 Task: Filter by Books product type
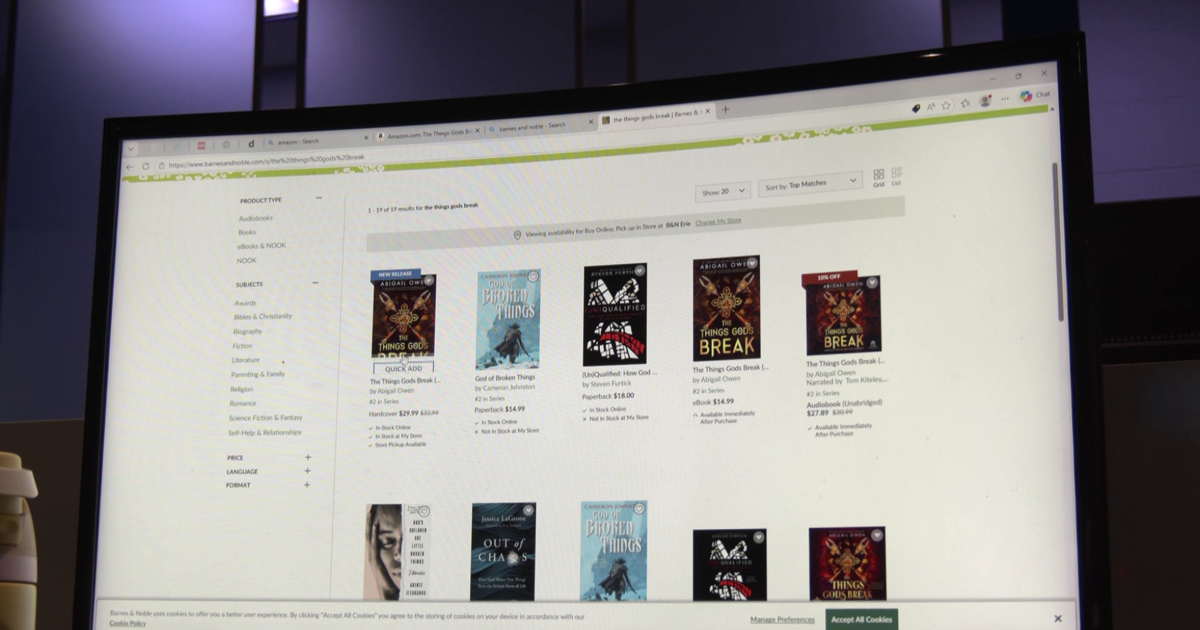(x=246, y=232)
